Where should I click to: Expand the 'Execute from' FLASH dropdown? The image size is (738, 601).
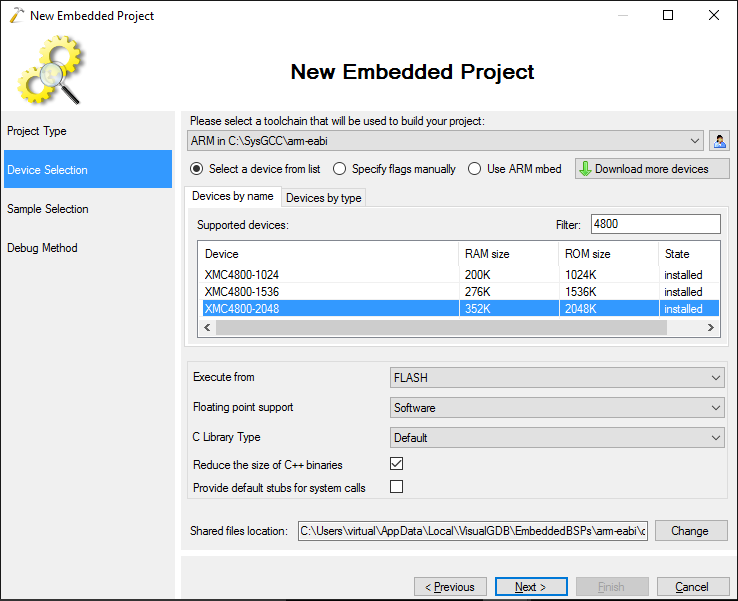pyautogui.click(x=557, y=377)
